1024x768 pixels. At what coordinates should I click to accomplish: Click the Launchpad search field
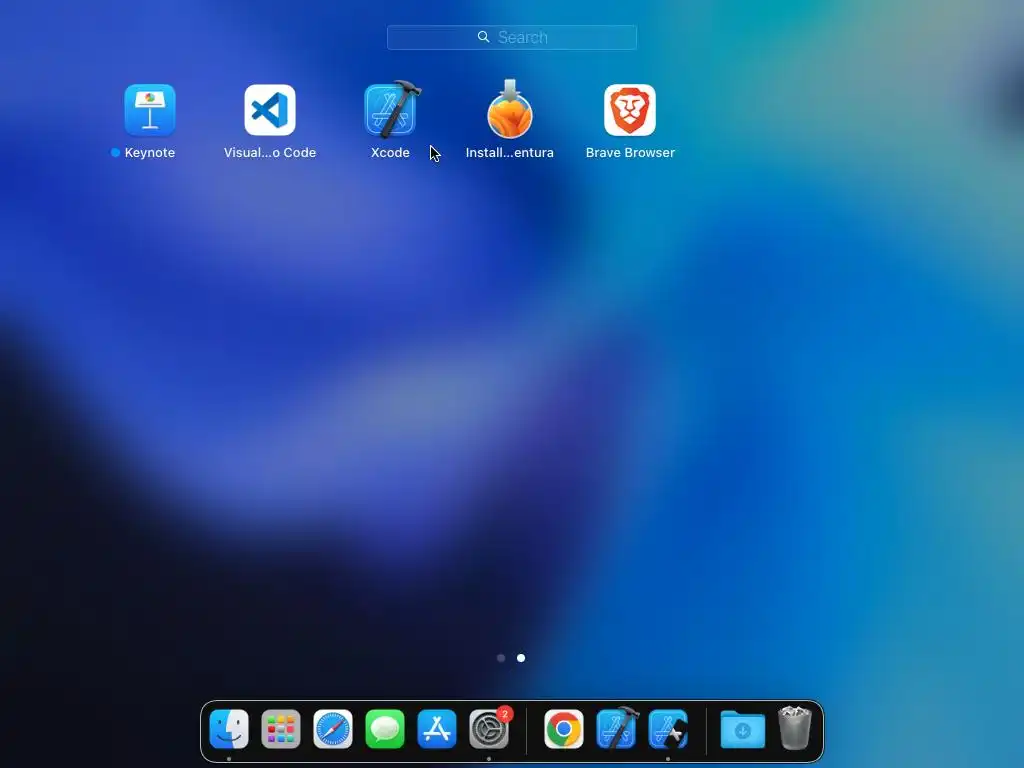click(512, 37)
